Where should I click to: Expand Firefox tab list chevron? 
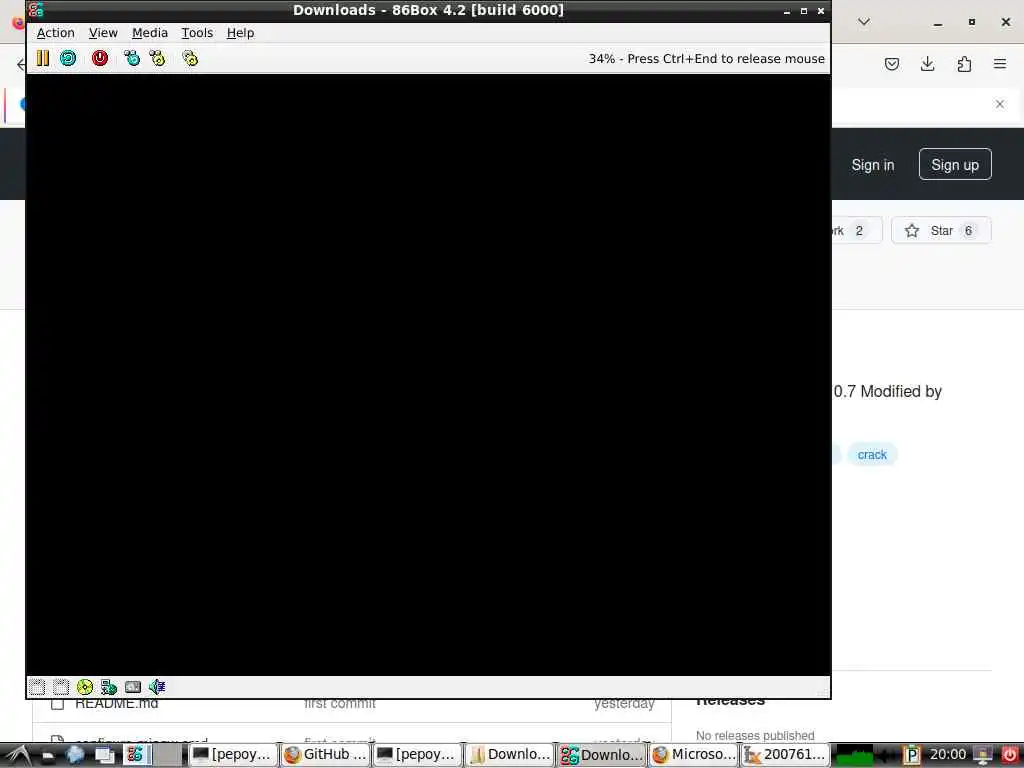(x=863, y=22)
